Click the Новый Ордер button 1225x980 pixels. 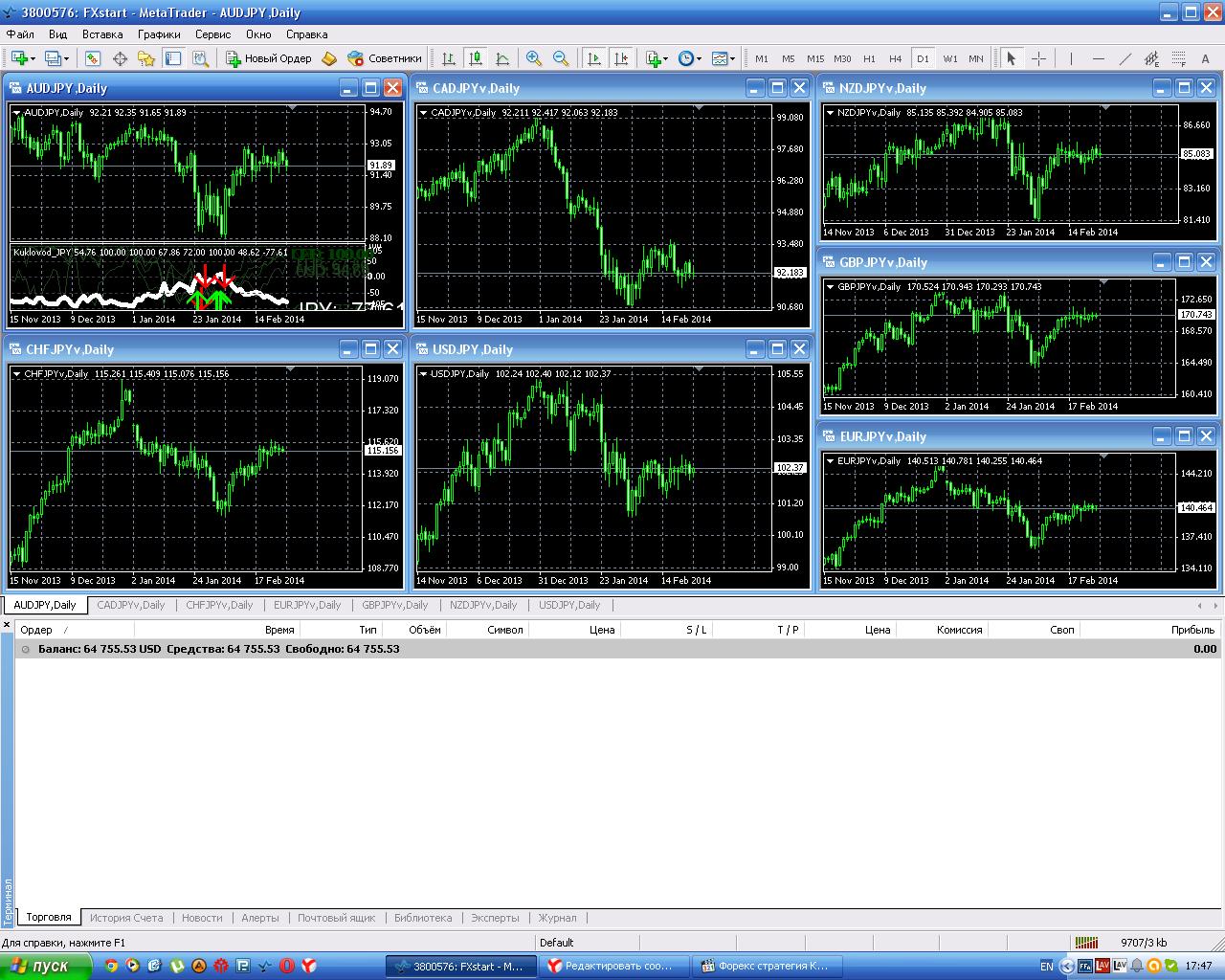[269, 58]
